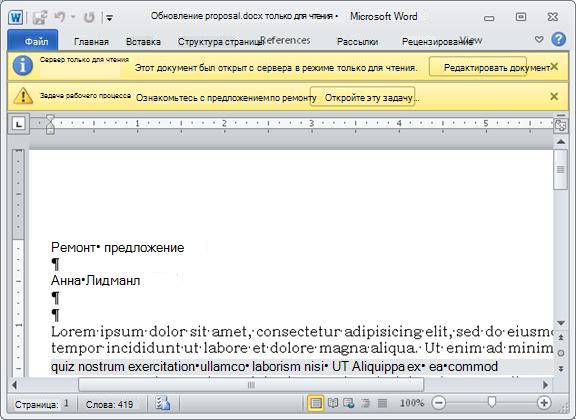Click the Lorem ipsum dolor paragraph line
The image size is (576, 420).
[302, 332]
